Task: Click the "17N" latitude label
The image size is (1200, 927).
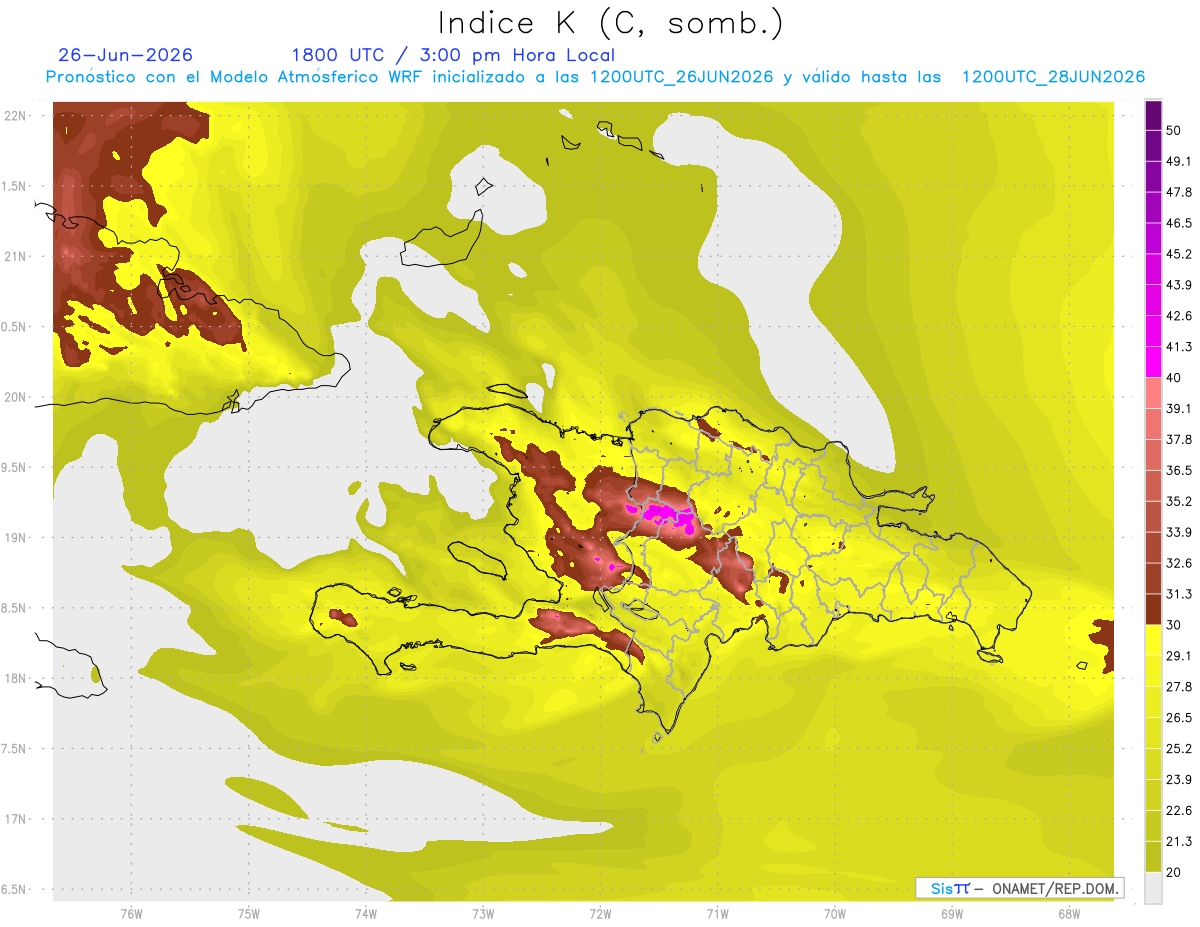Action: pyautogui.click(x=17, y=819)
